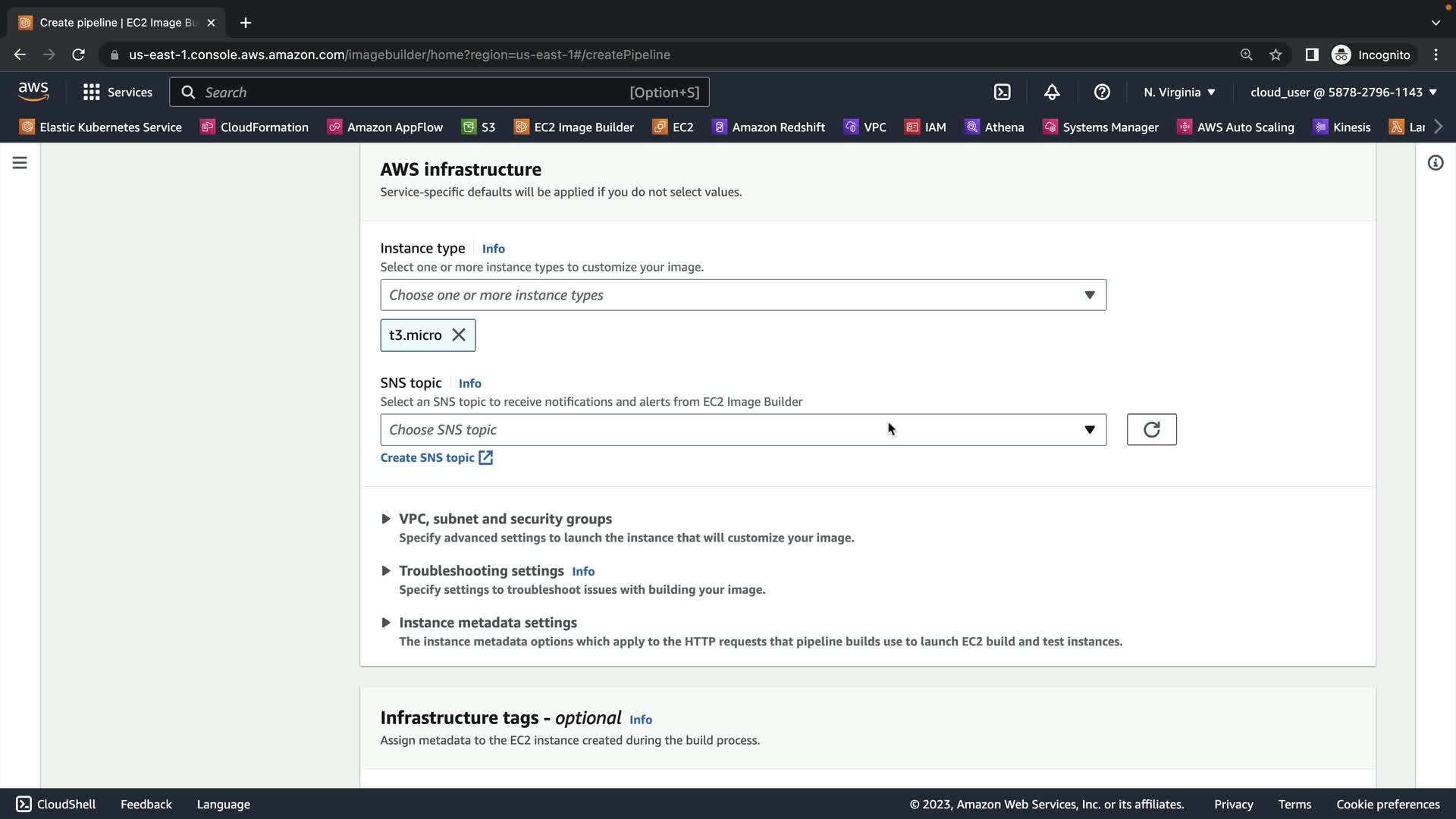Open CloudShell icon in top navigation

[x=1002, y=92]
